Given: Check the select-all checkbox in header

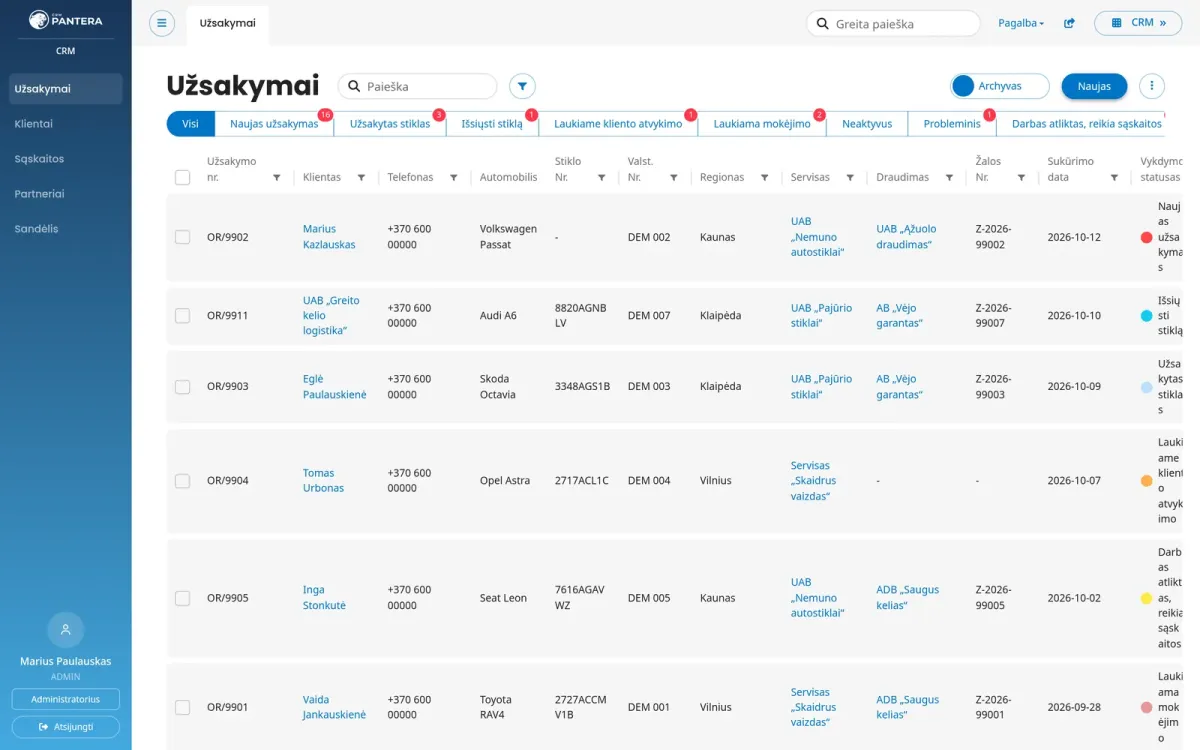Looking at the screenshot, I should (x=182, y=177).
